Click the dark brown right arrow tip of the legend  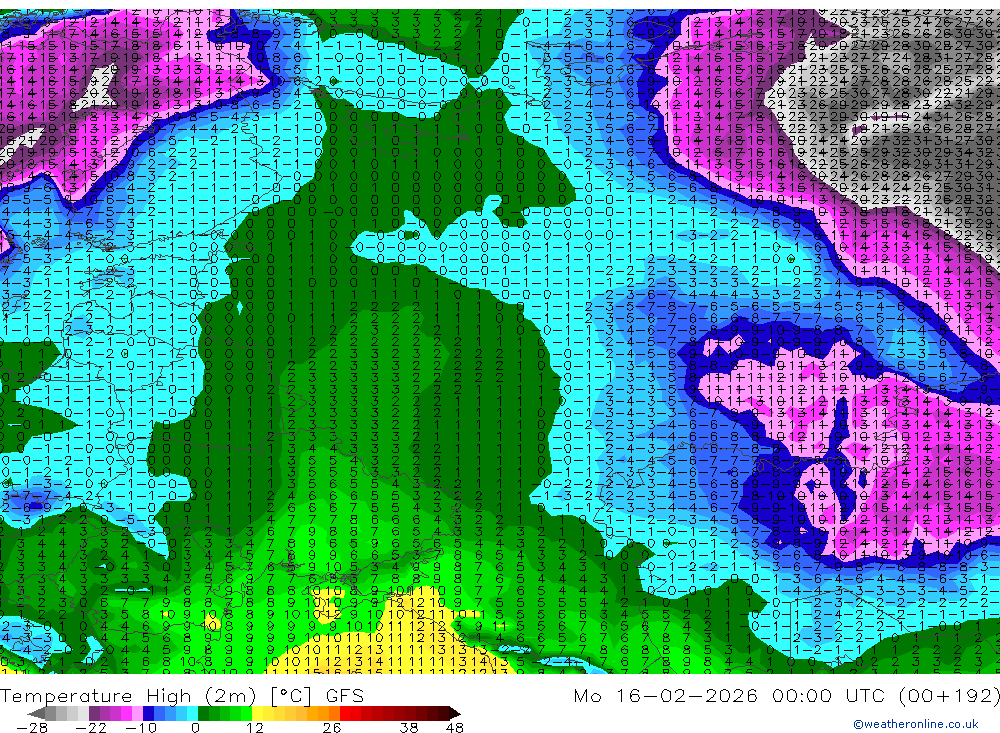(455, 713)
